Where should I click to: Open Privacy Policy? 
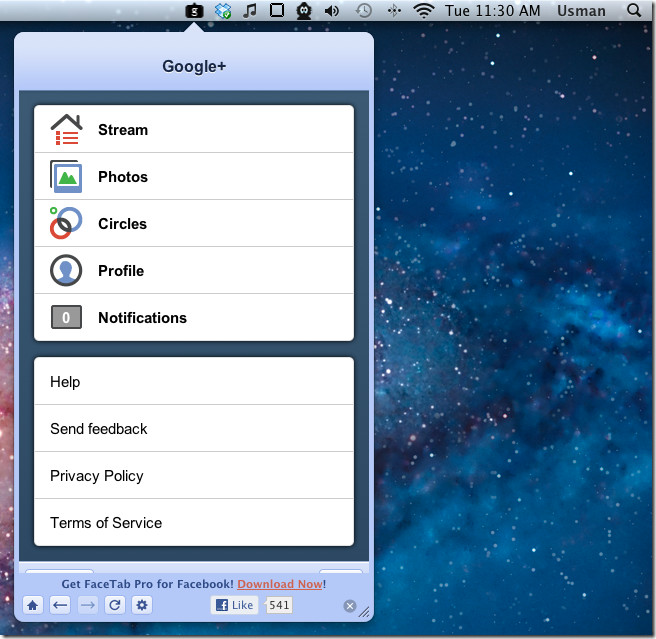[x=194, y=475]
